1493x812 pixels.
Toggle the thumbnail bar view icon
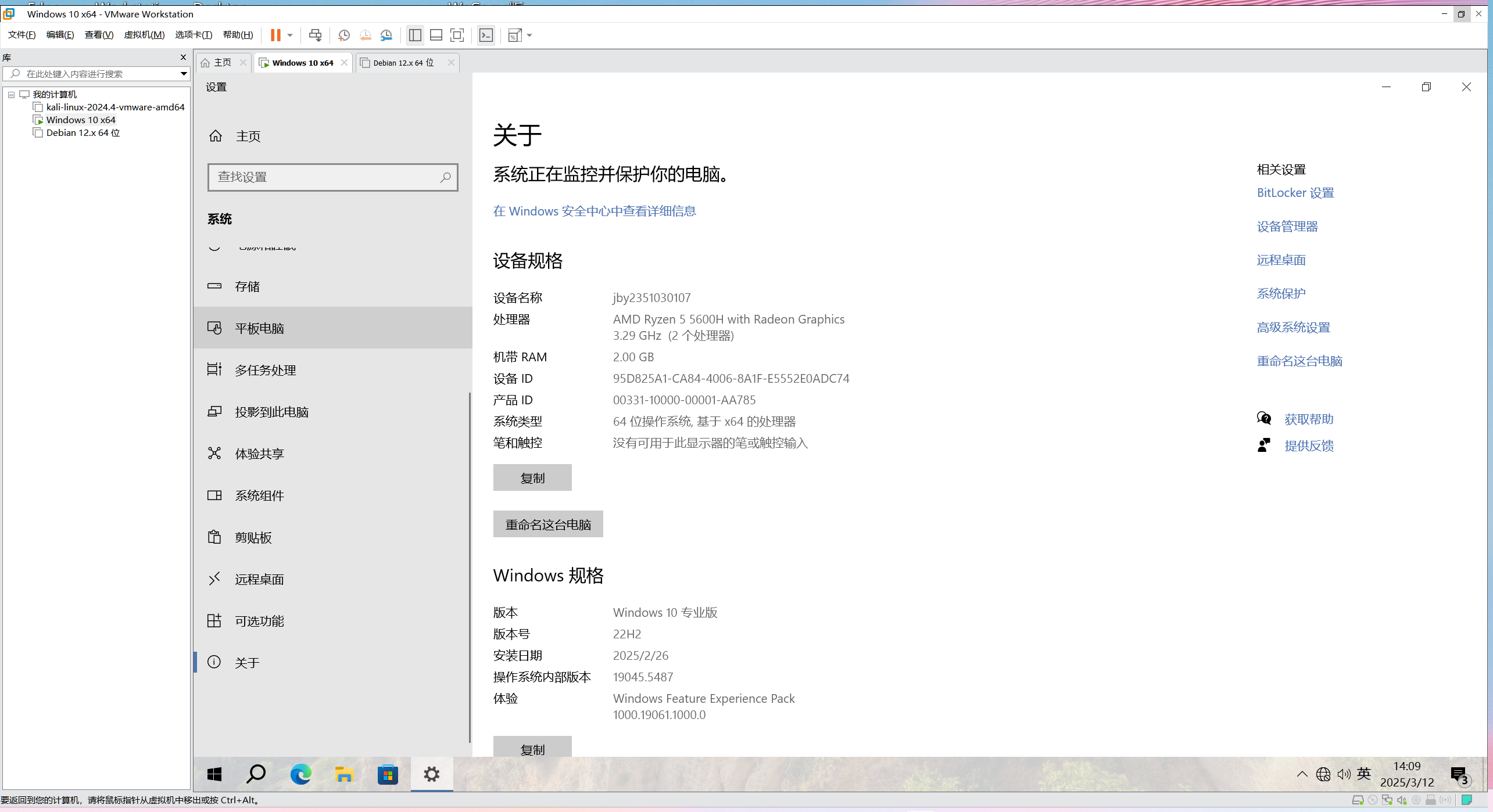(436, 35)
